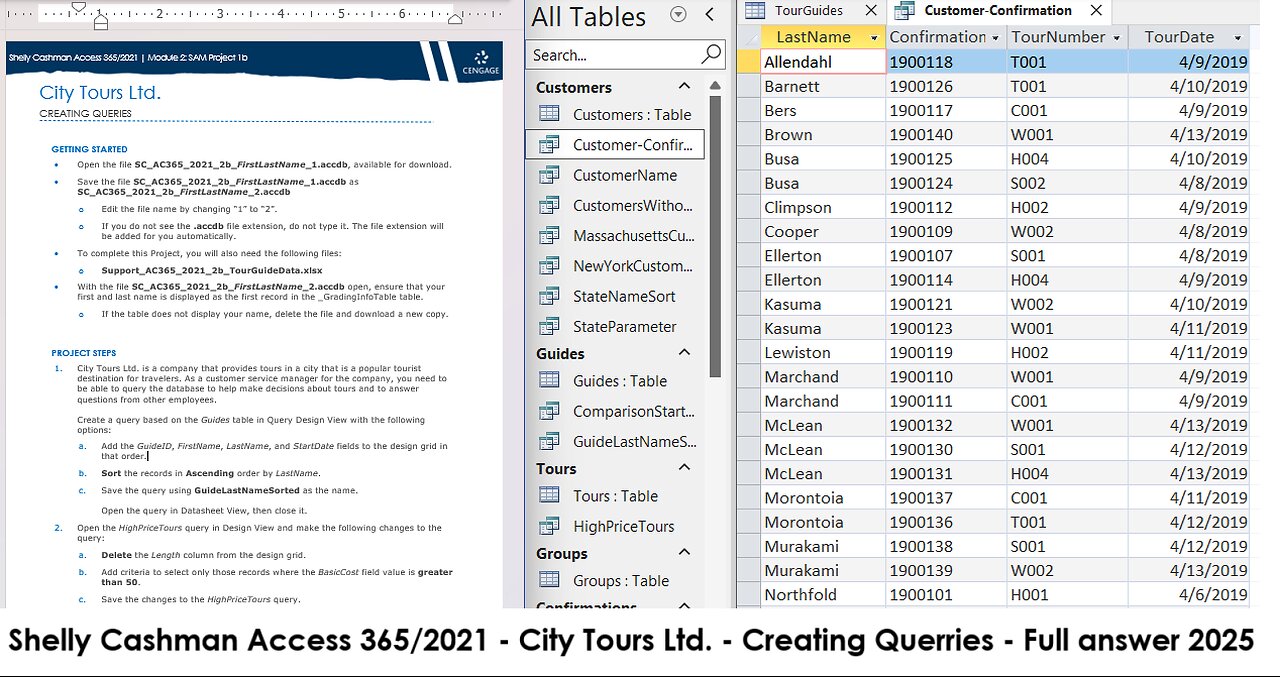The width and height of the screenshot is (1280, 677).
Task: Open the TourDate column filter dropdown
Action: point(1238,37)
